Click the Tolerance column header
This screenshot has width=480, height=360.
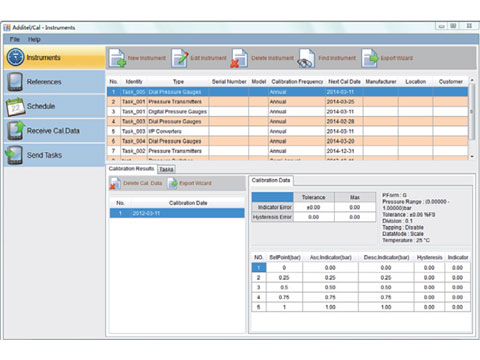tap(313, 197)
